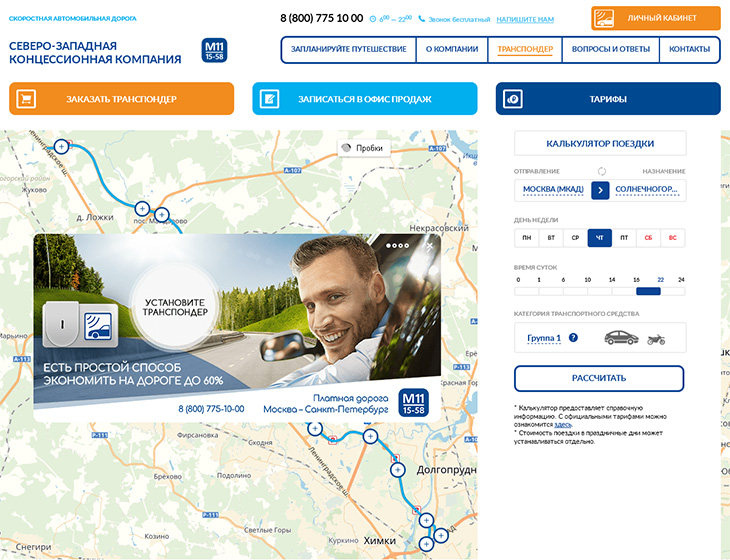Click the Калькулятор поездки header
The width and height of the screenshot is (730, 560).
click(600, 143)
